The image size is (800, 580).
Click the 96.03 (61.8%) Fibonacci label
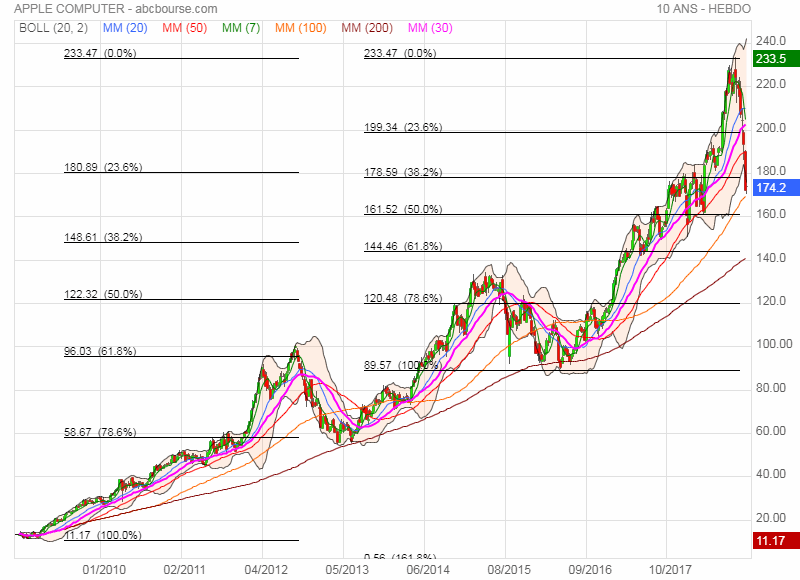(100, 351)
